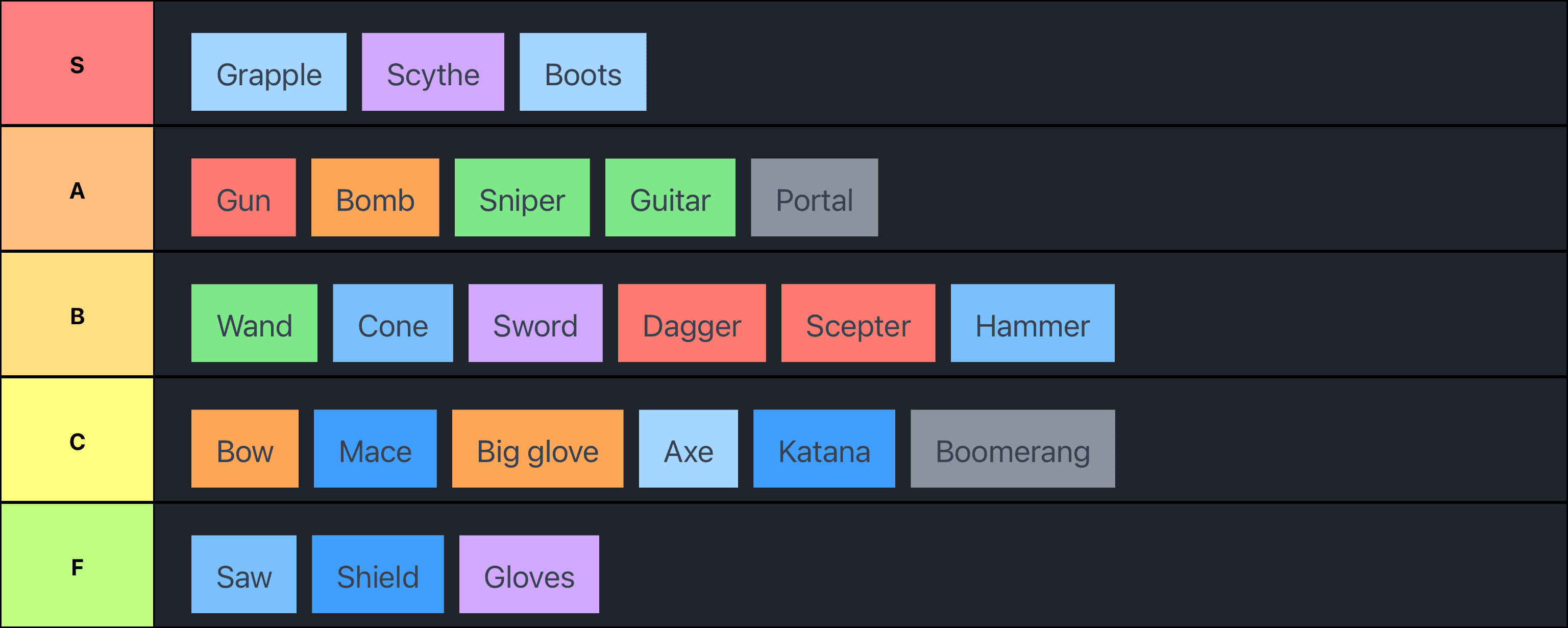Image resolution: width=1568 pixels, height=628 pixels.
Task: Select the Boots tile
Action: 582,72
